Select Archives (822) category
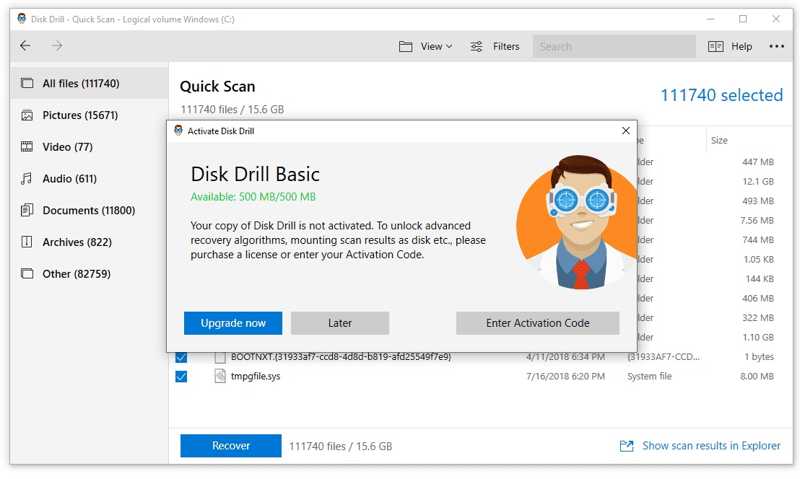Screen dimensions: 800x479 89,242
